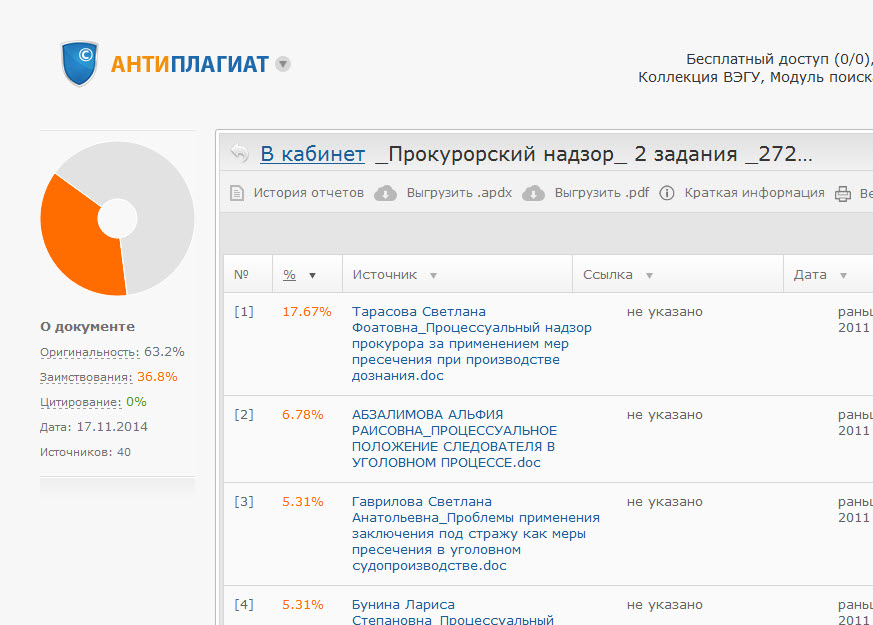Image resolution: width=873 pixels, height=625 pixels.
Task: Sort by the % column header link
Action: point(290,274)
